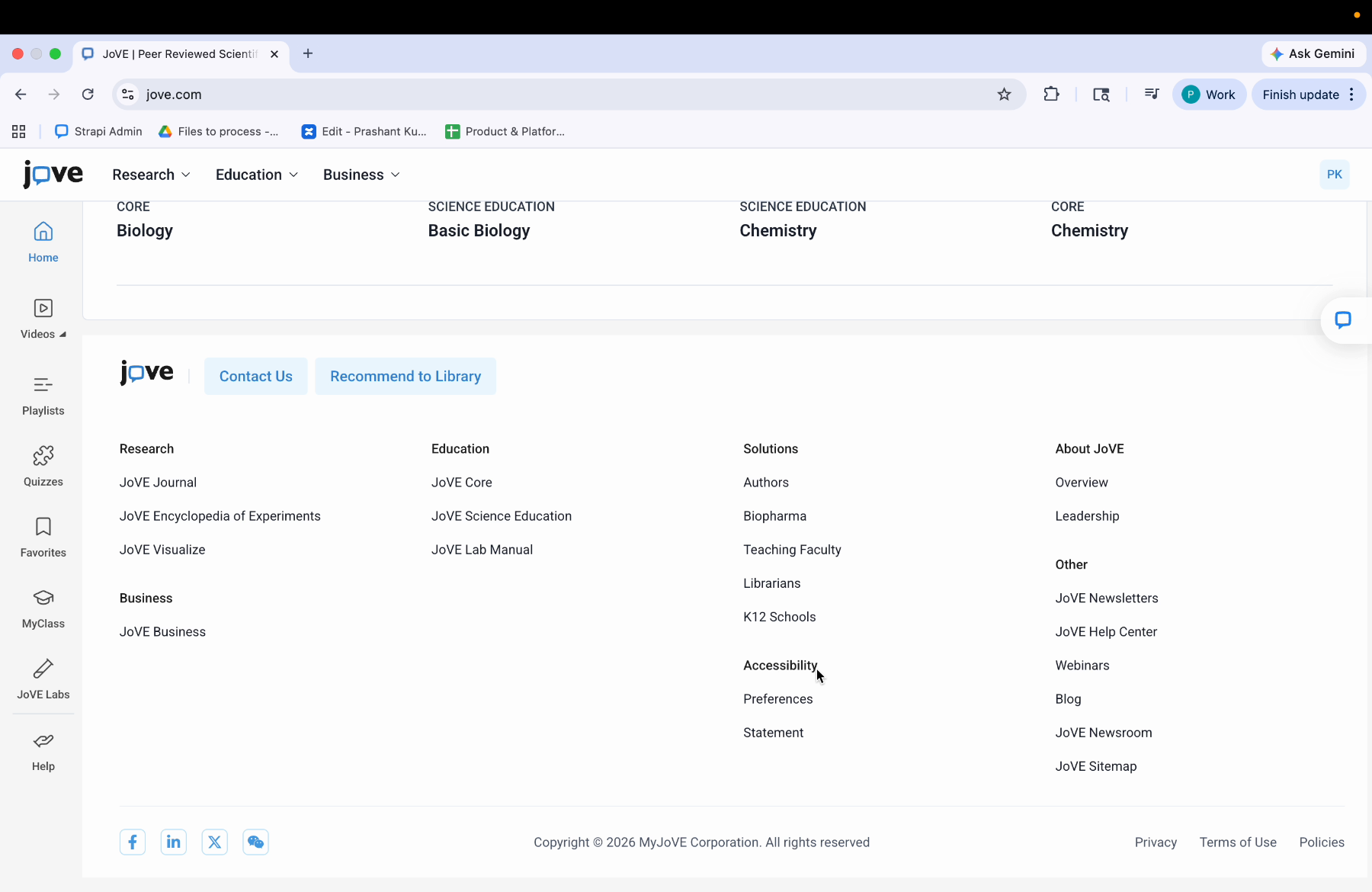Open JoVE Newsletters link
This screenshot has width=1372, height=892.
click(1107, 598)
